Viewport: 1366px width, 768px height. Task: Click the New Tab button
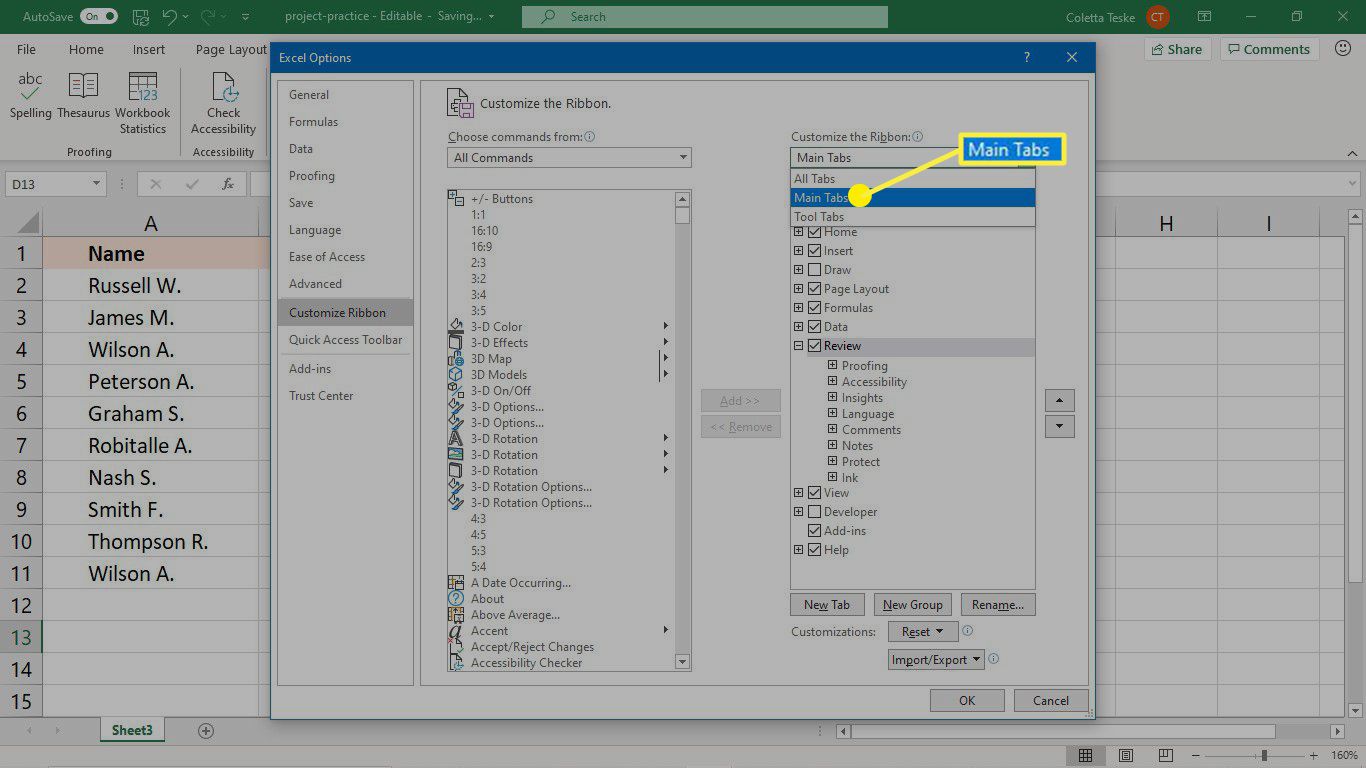[x=827, y=605]
